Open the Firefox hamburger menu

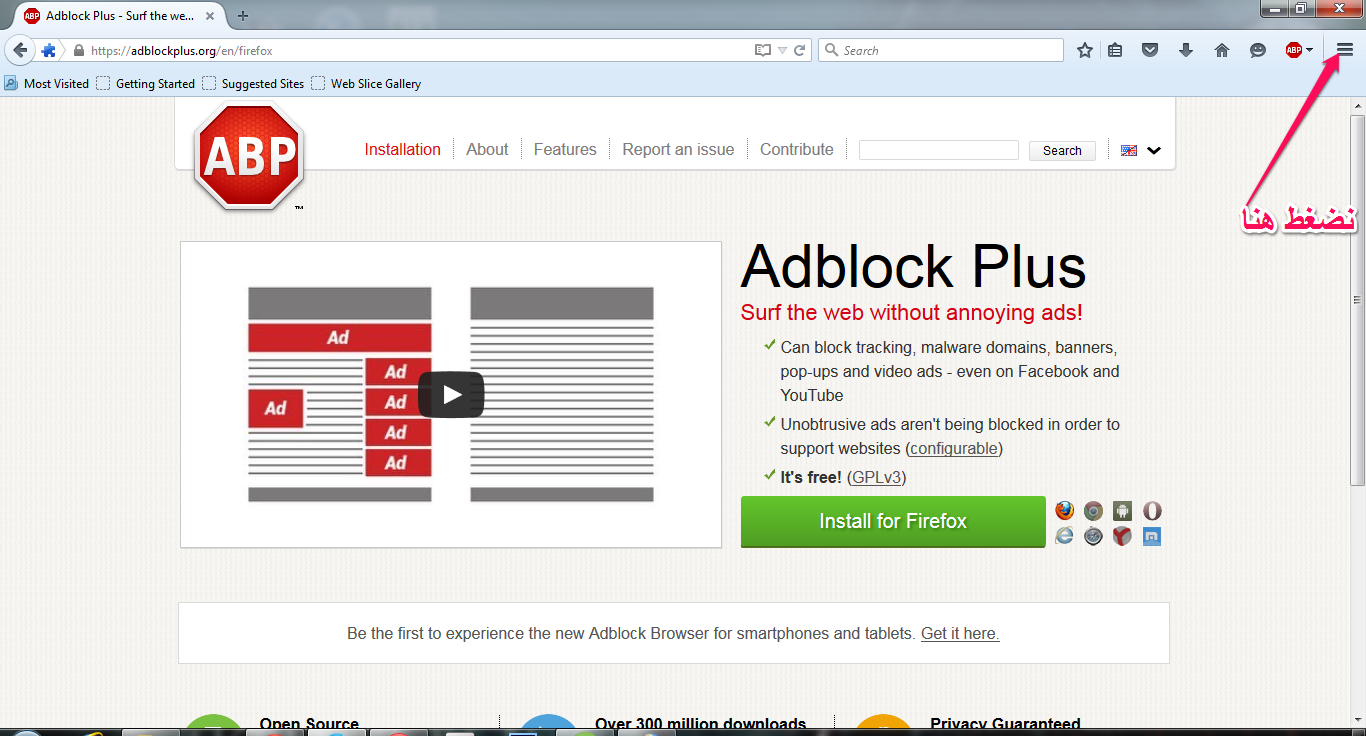click(x=1345, y=50)
